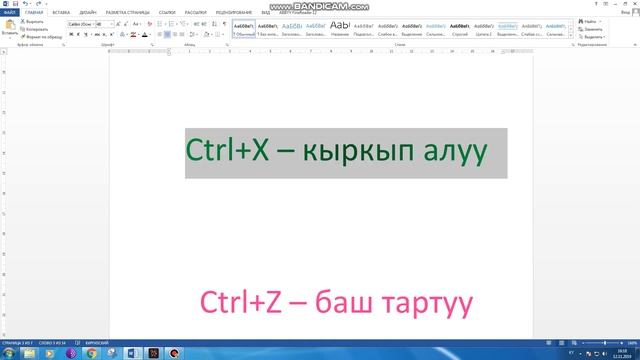
Task: Select the Название style thumbnail
Action: click(x=340, y=29)
